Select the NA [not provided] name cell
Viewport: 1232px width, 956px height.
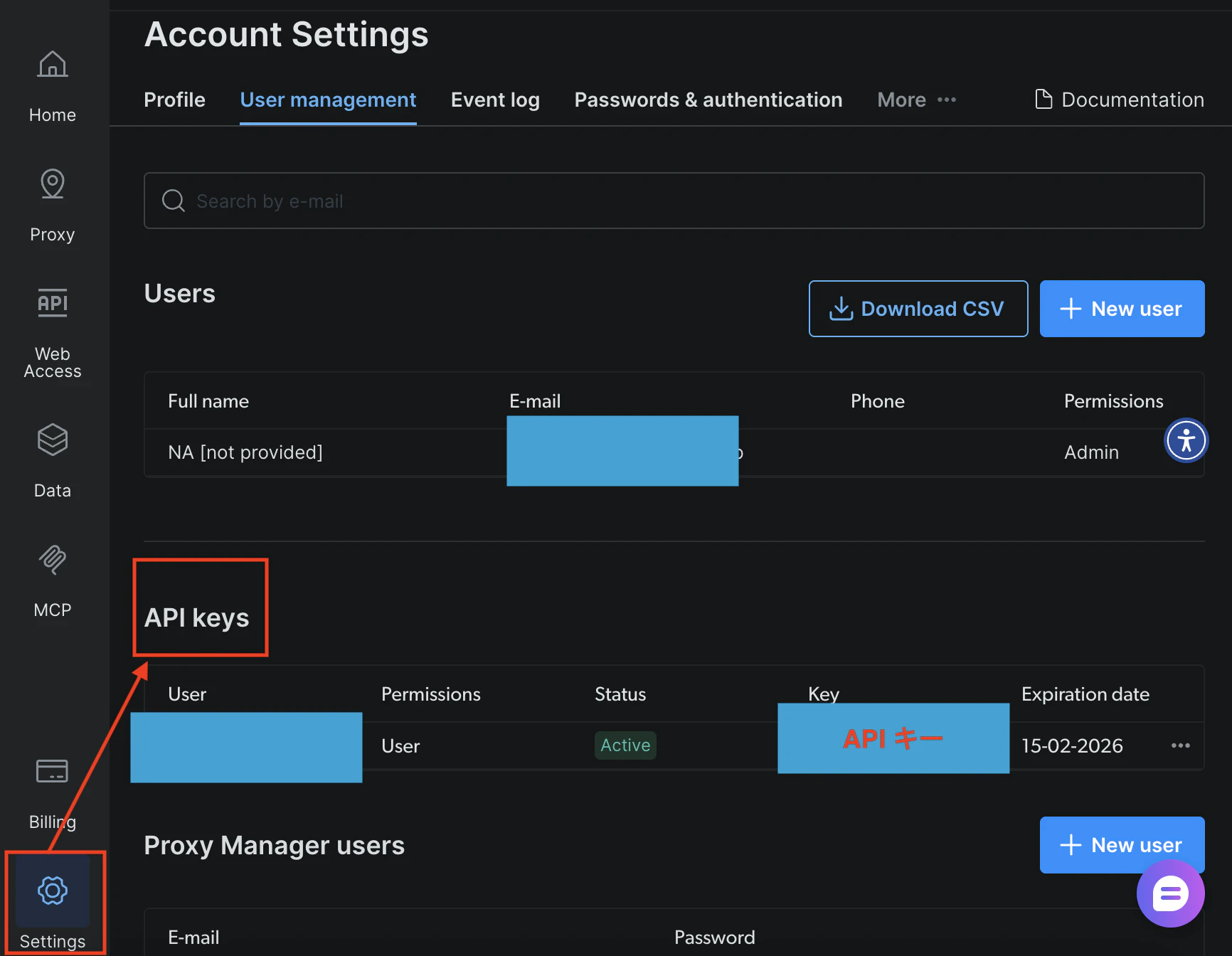click(245, 452)
